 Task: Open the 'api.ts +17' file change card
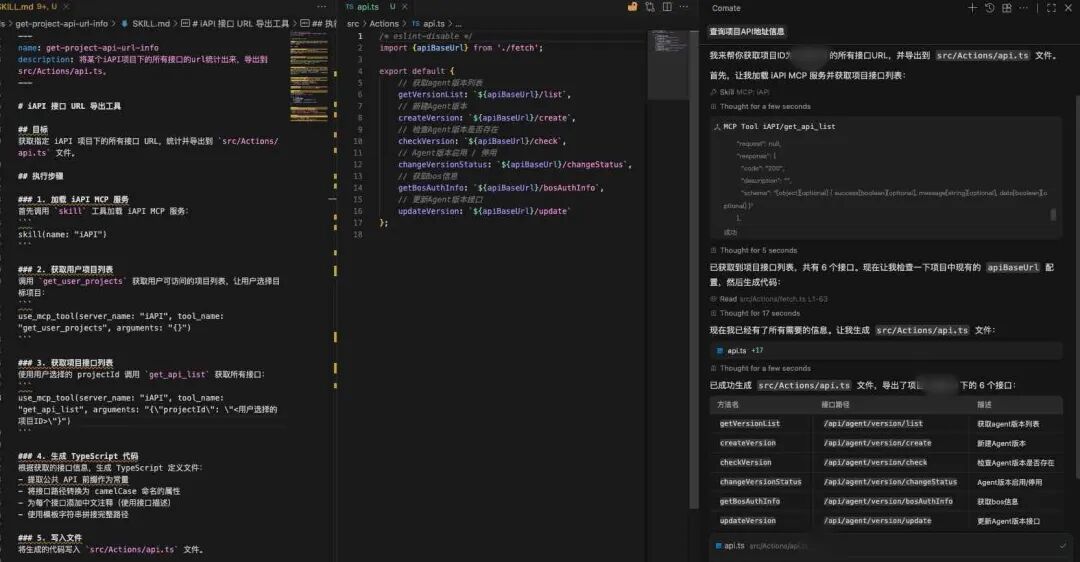[886, 351]
